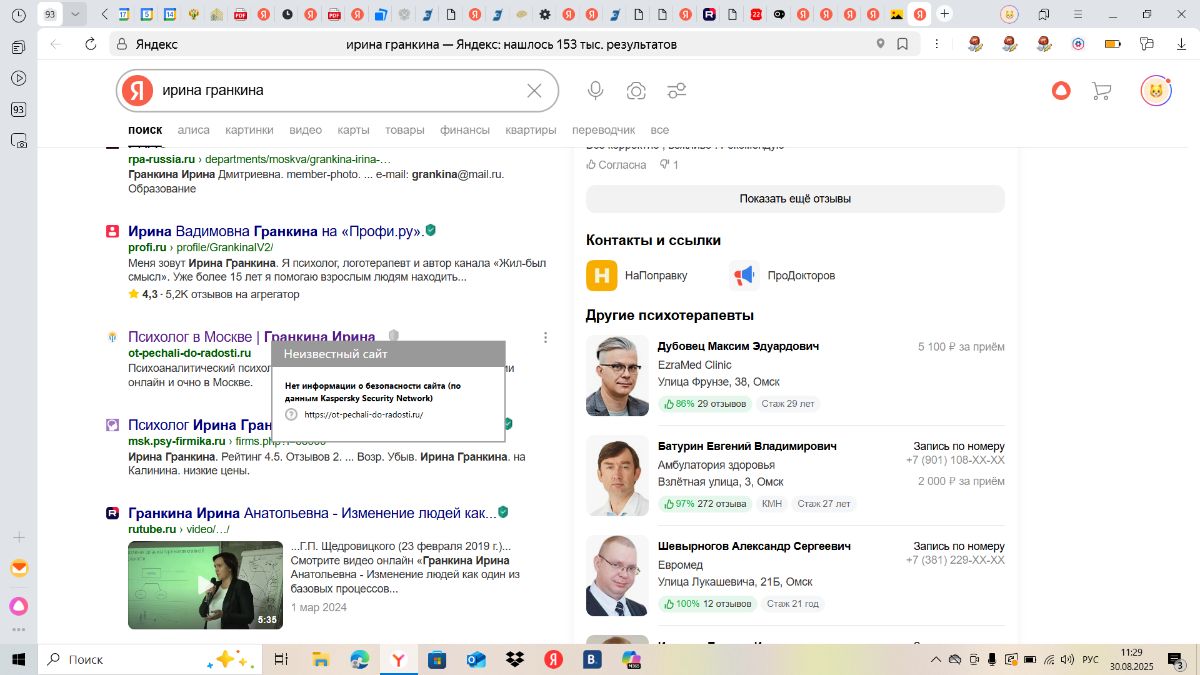The width and height of the screenshot is (1200, 675).
Task: Click Согласна thumbs-up on the review
Action: (x=616, y=165)
